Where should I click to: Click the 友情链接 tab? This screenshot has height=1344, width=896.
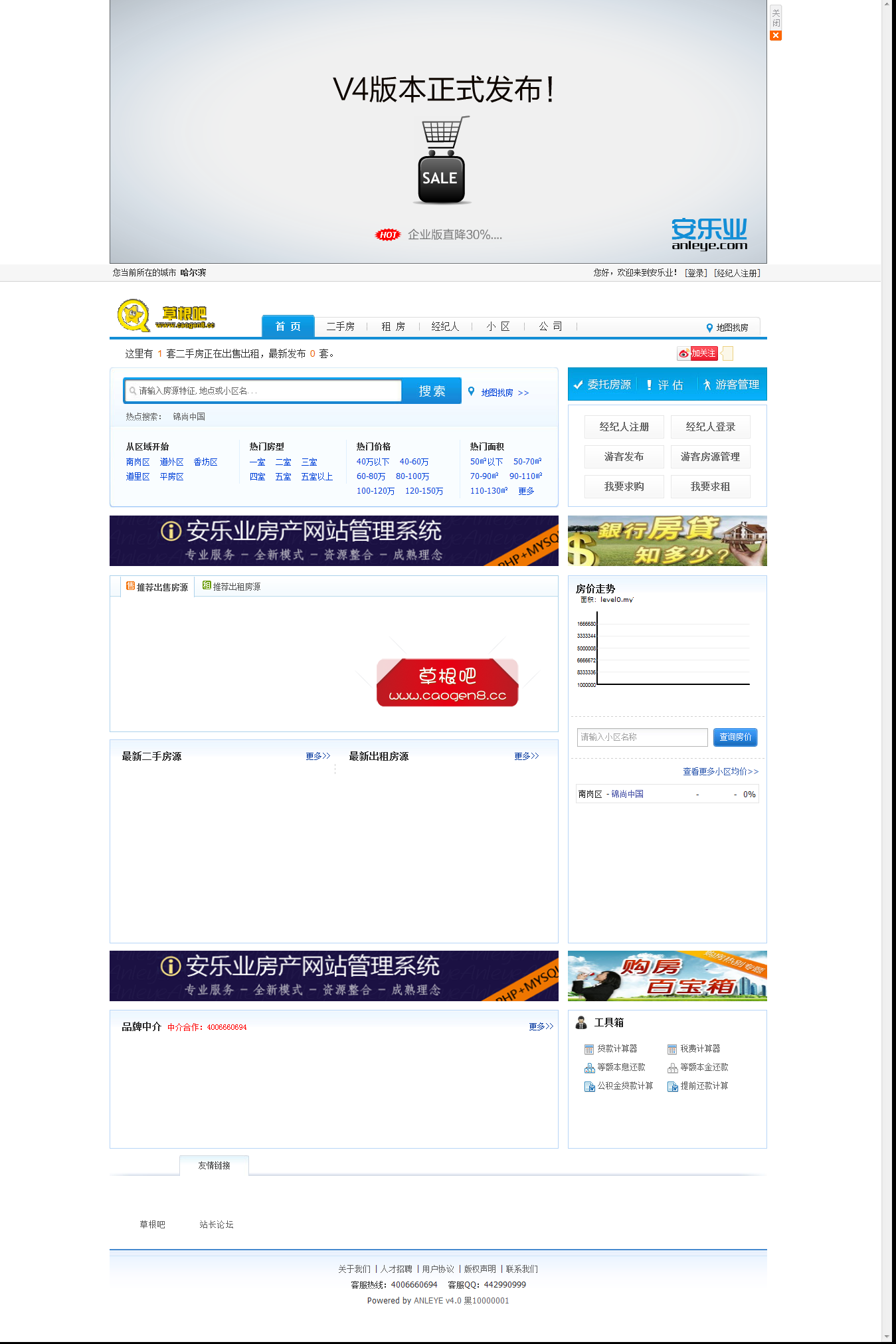(x=214, y=1165)
